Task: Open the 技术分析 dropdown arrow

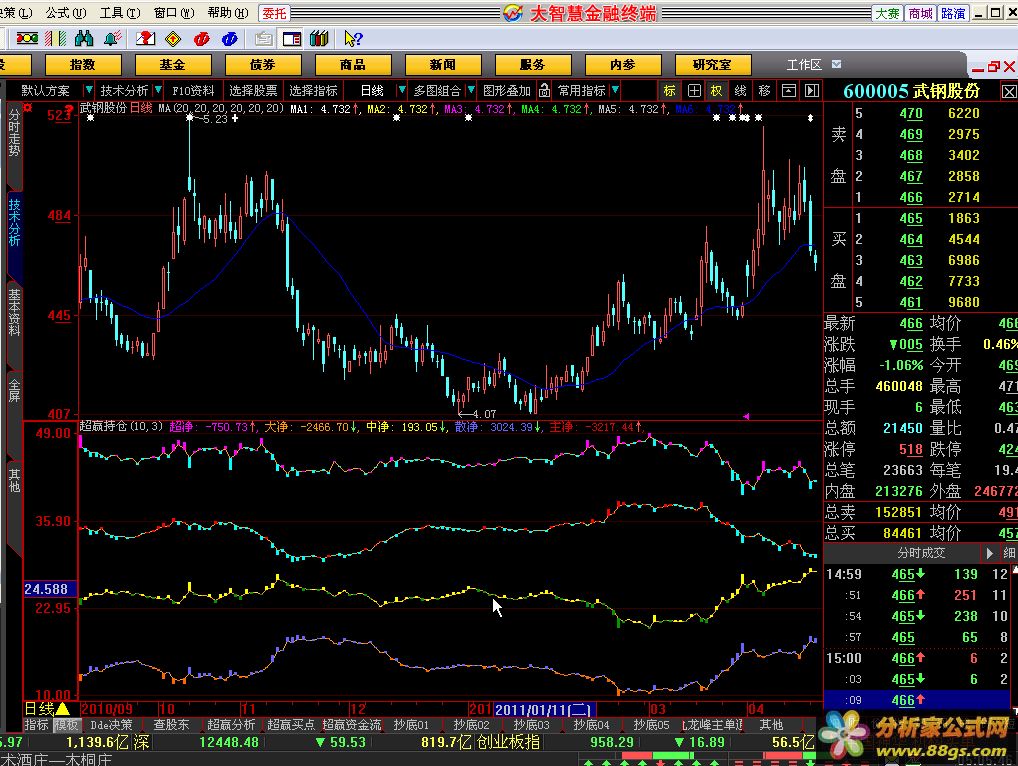Action: pyautogui.click(x=157, y=90)
